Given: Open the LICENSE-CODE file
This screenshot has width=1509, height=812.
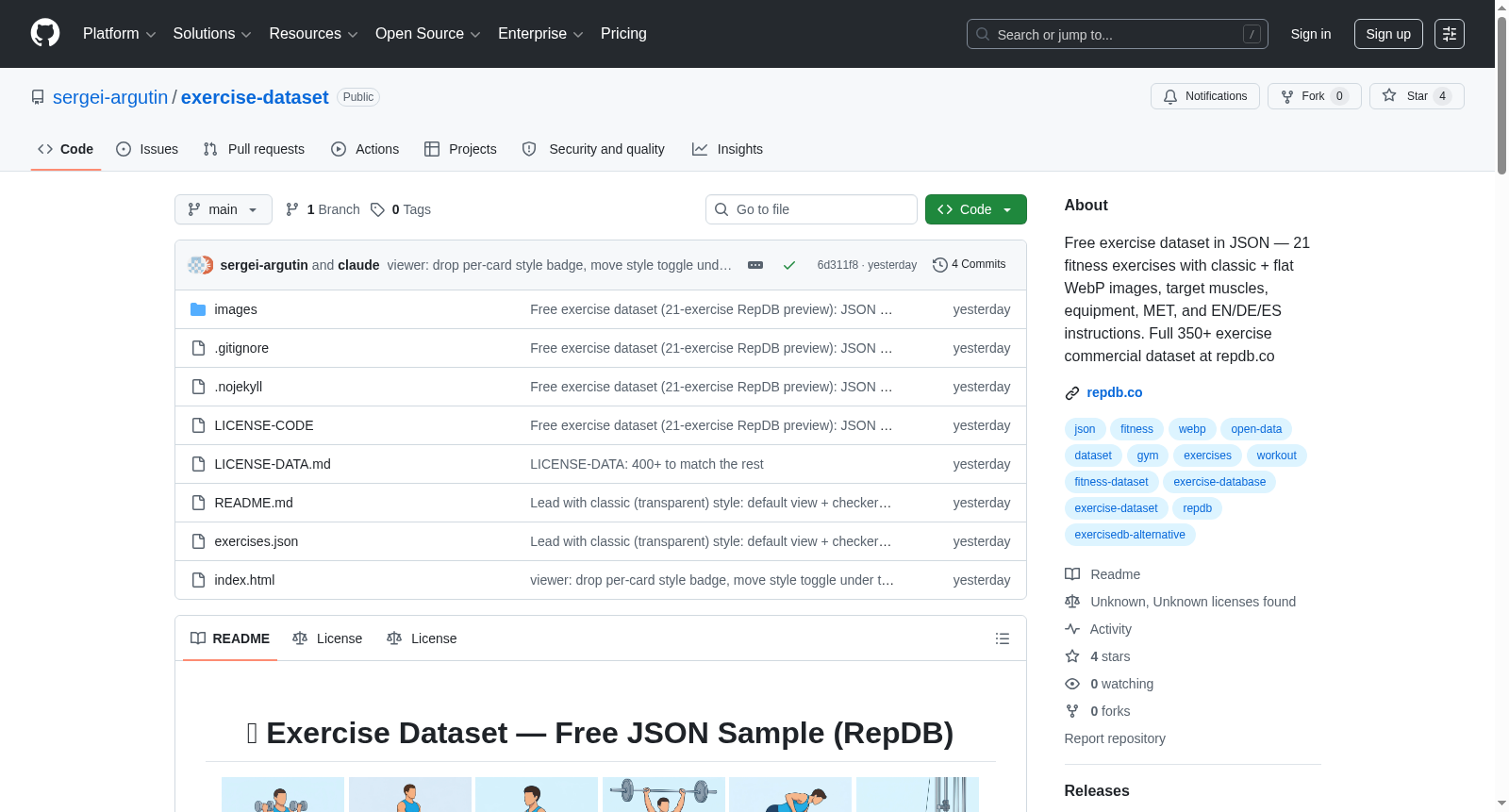Looking at the screenshot, I should pyautogui.click(x=264, y=425).
